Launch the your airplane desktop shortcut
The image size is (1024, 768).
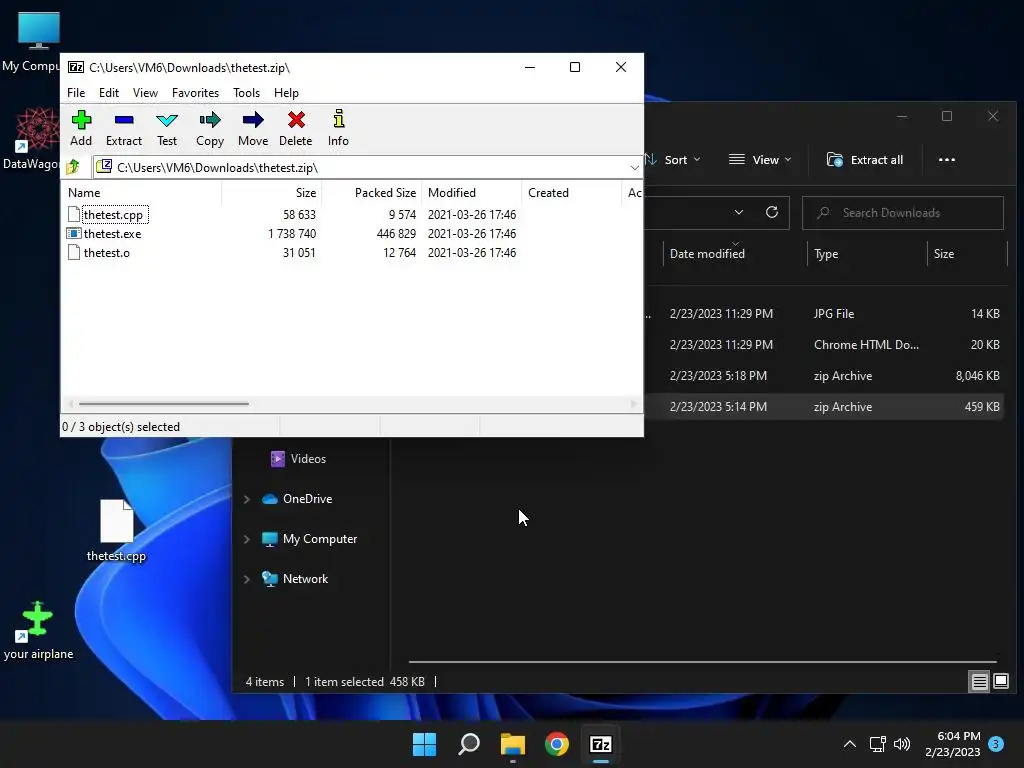(38, 630)
